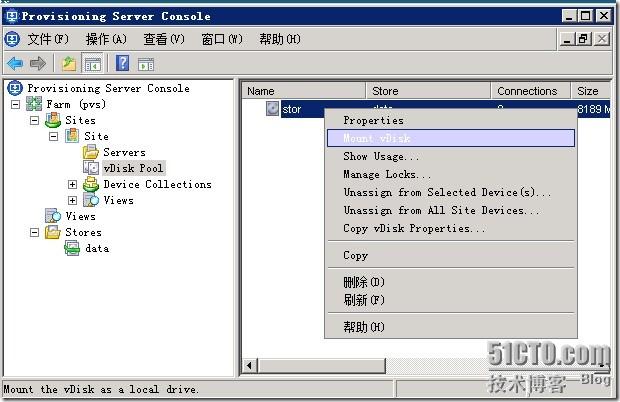Select the Farm (pvs) tree label
Screen dimensions: 620x402
[76, 104]
